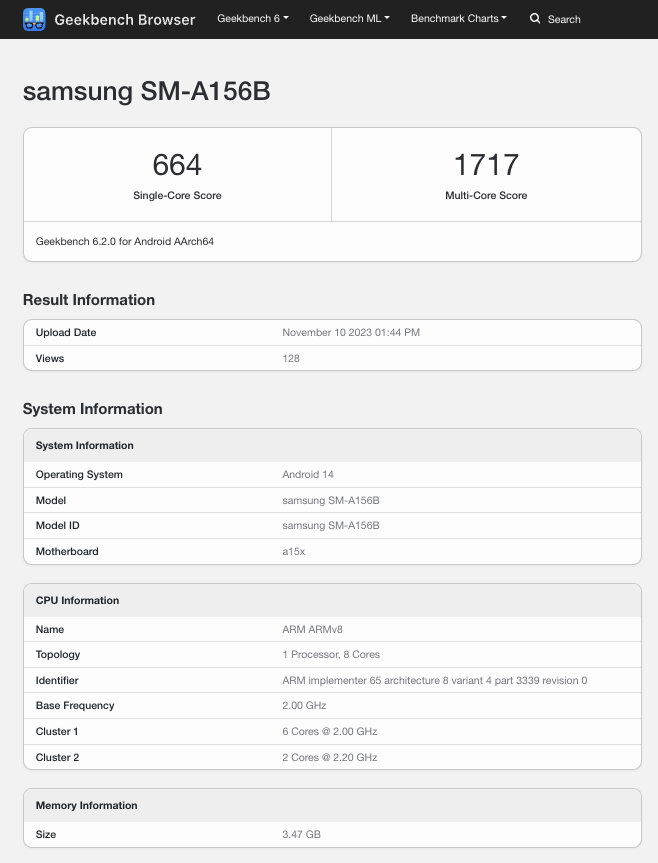Click the search magnifier icon
The height and width of the screenshot is (863, 658).
535,19
